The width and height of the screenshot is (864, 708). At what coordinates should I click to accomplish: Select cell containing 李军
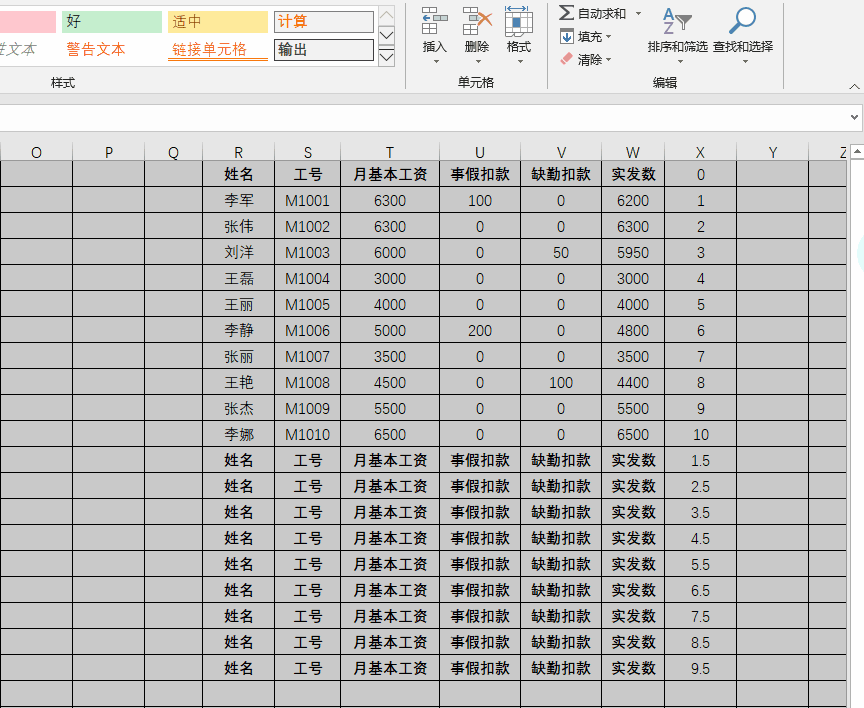tap(239, 201)
